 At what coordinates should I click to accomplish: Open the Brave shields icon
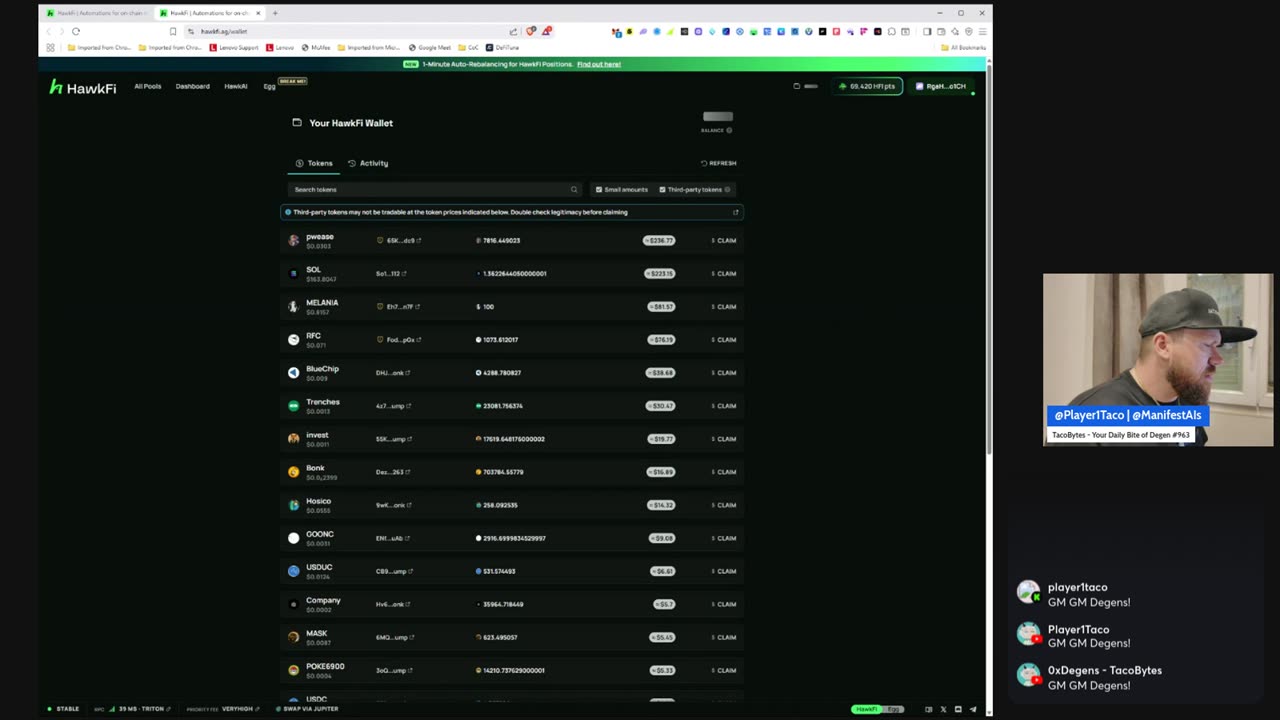point(530,31)
